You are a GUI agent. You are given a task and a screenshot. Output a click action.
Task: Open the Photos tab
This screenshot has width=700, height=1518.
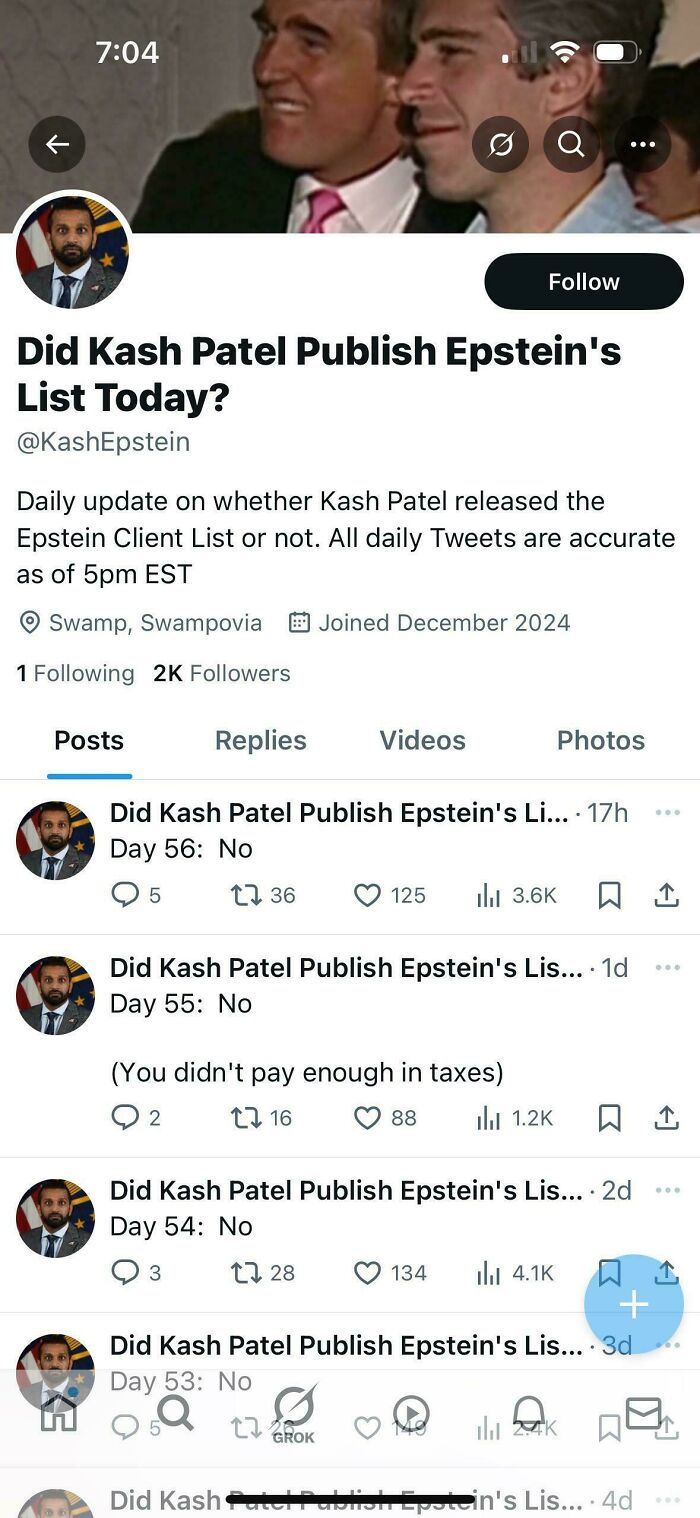(600, 740)
